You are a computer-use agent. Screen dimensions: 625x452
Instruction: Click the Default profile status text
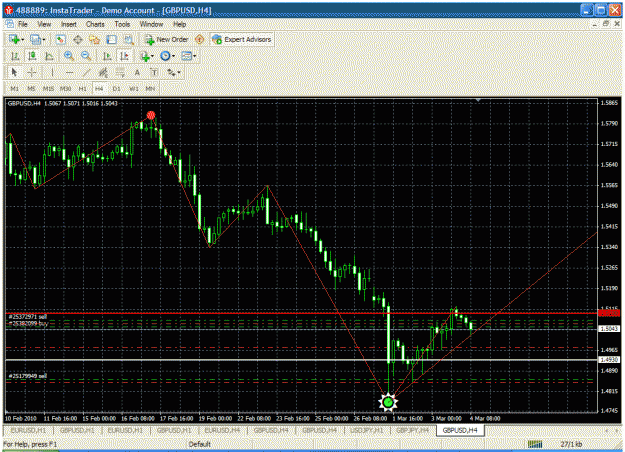click(x=199, y=444)
